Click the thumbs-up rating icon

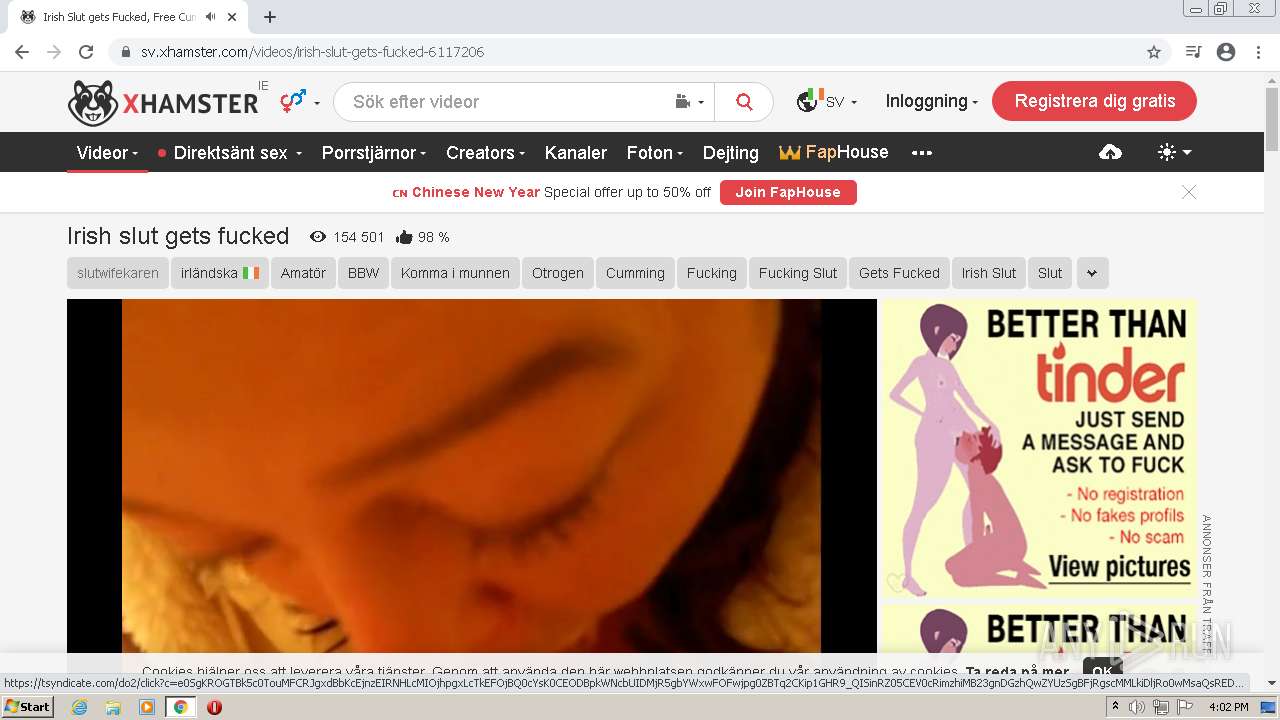click(x=404, y=237)
